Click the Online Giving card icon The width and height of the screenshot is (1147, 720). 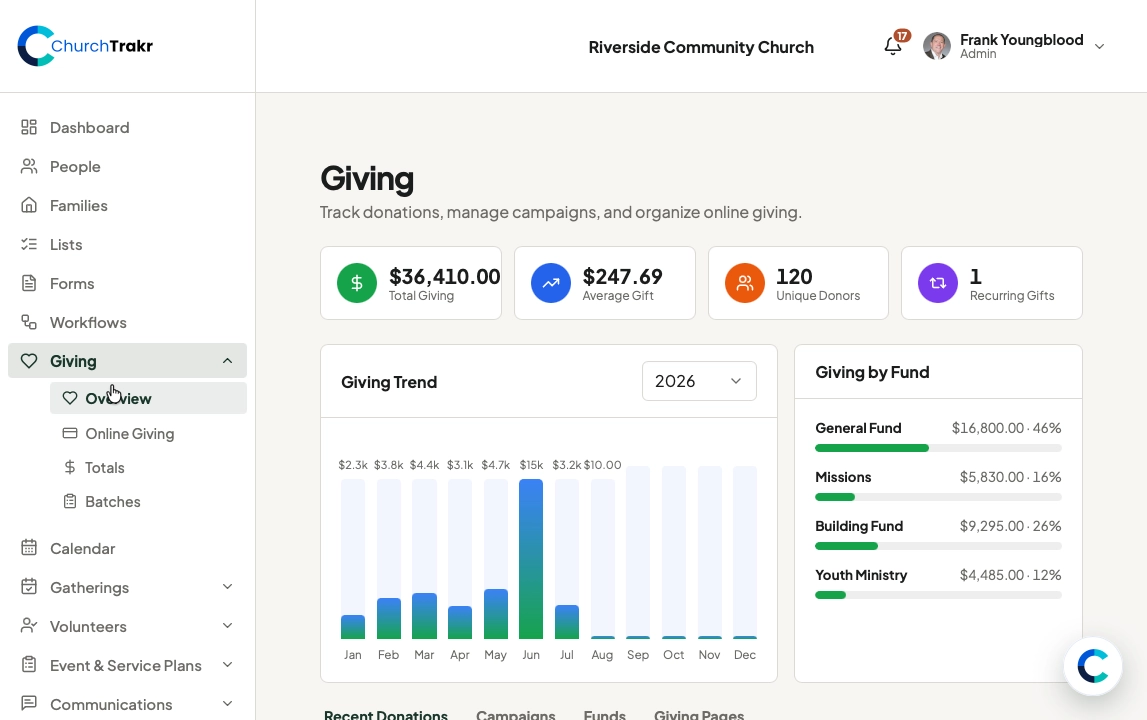pyautogui.click(x=69, y=433)
